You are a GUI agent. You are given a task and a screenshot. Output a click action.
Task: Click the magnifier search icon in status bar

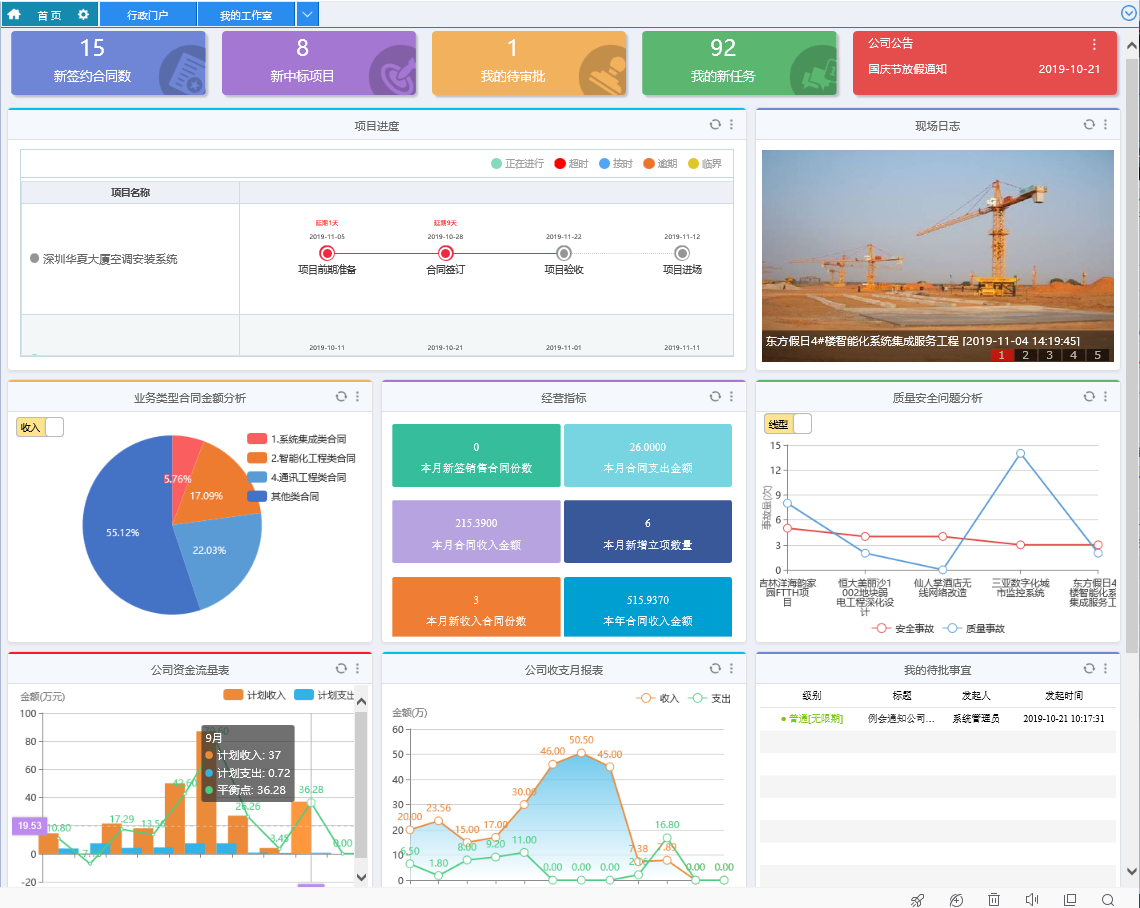1108,900
